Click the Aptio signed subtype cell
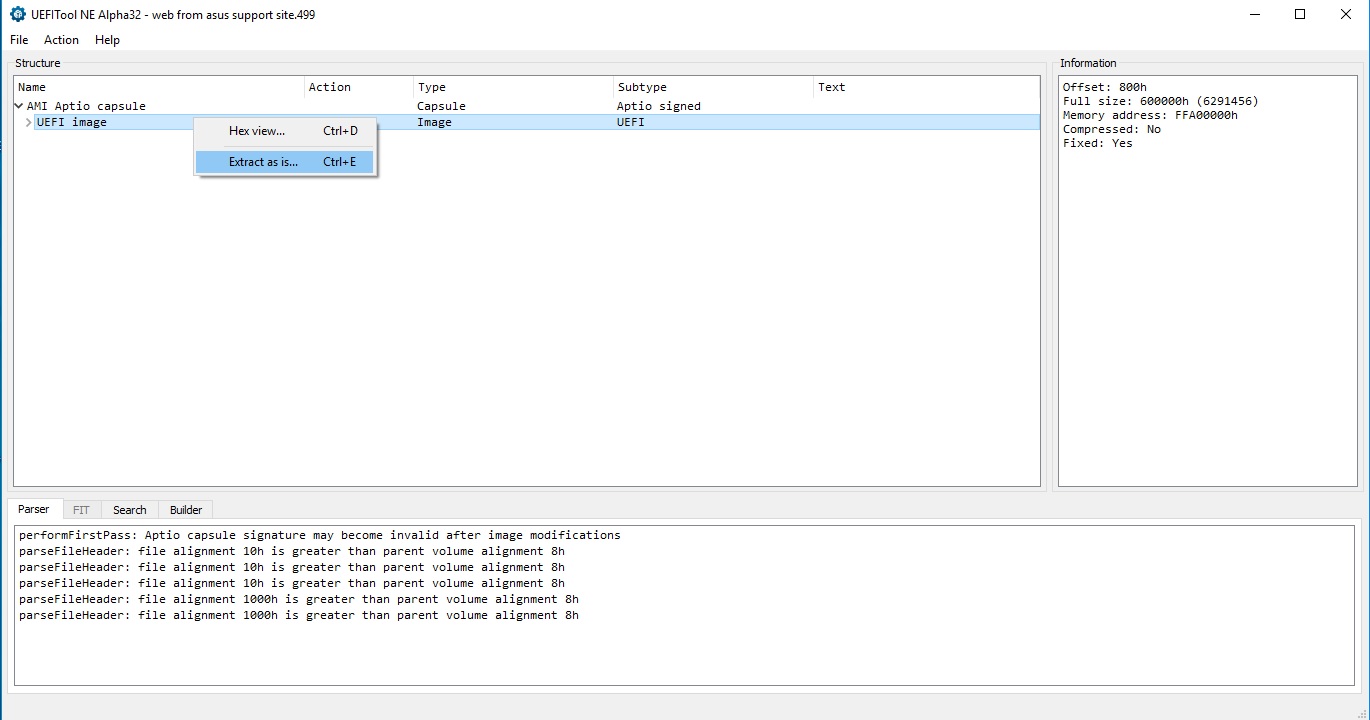 (659, 106)
